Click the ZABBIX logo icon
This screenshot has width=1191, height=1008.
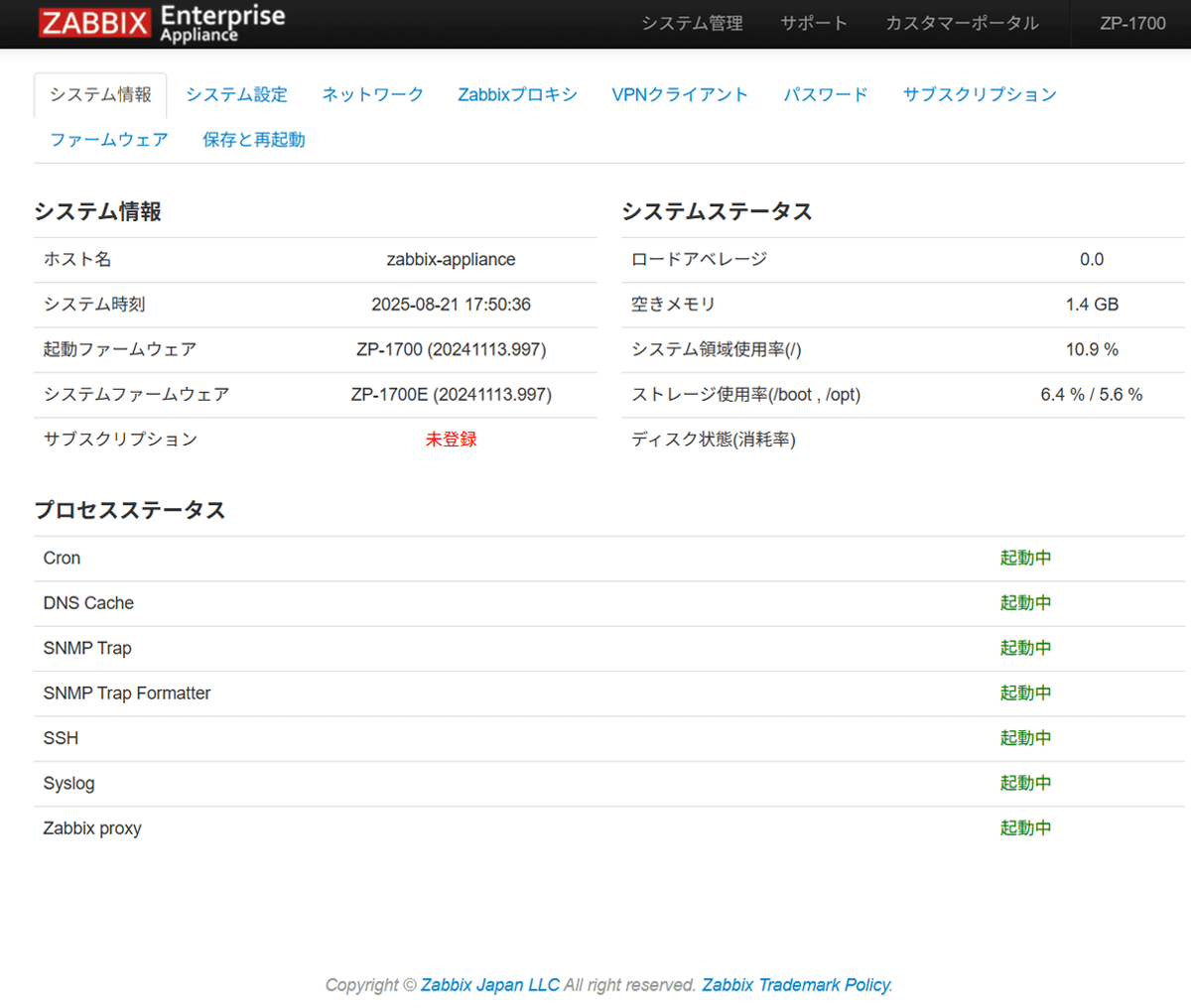89,22
